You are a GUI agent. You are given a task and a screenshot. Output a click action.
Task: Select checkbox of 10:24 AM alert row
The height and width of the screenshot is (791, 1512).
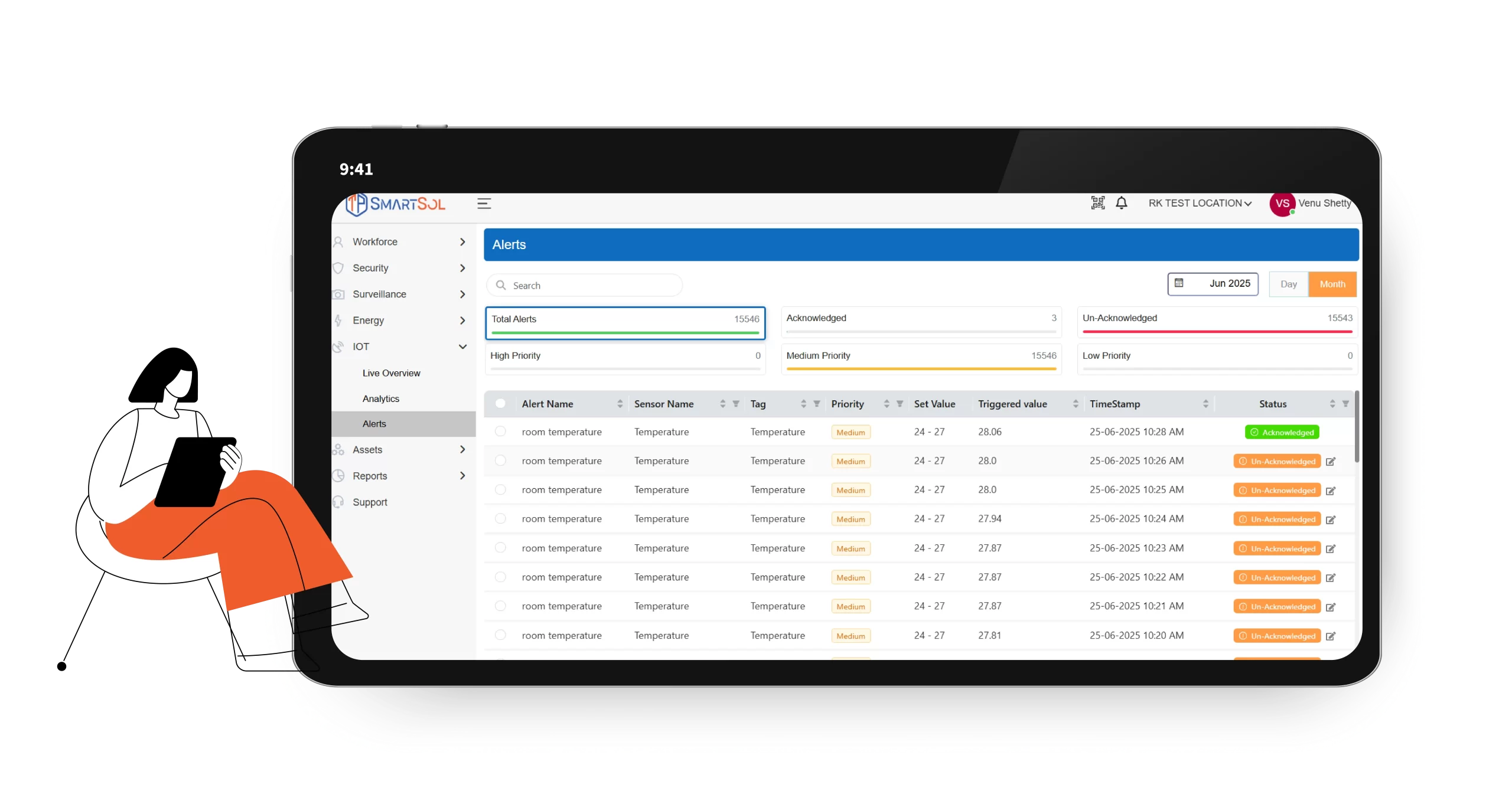coord(500,518)
